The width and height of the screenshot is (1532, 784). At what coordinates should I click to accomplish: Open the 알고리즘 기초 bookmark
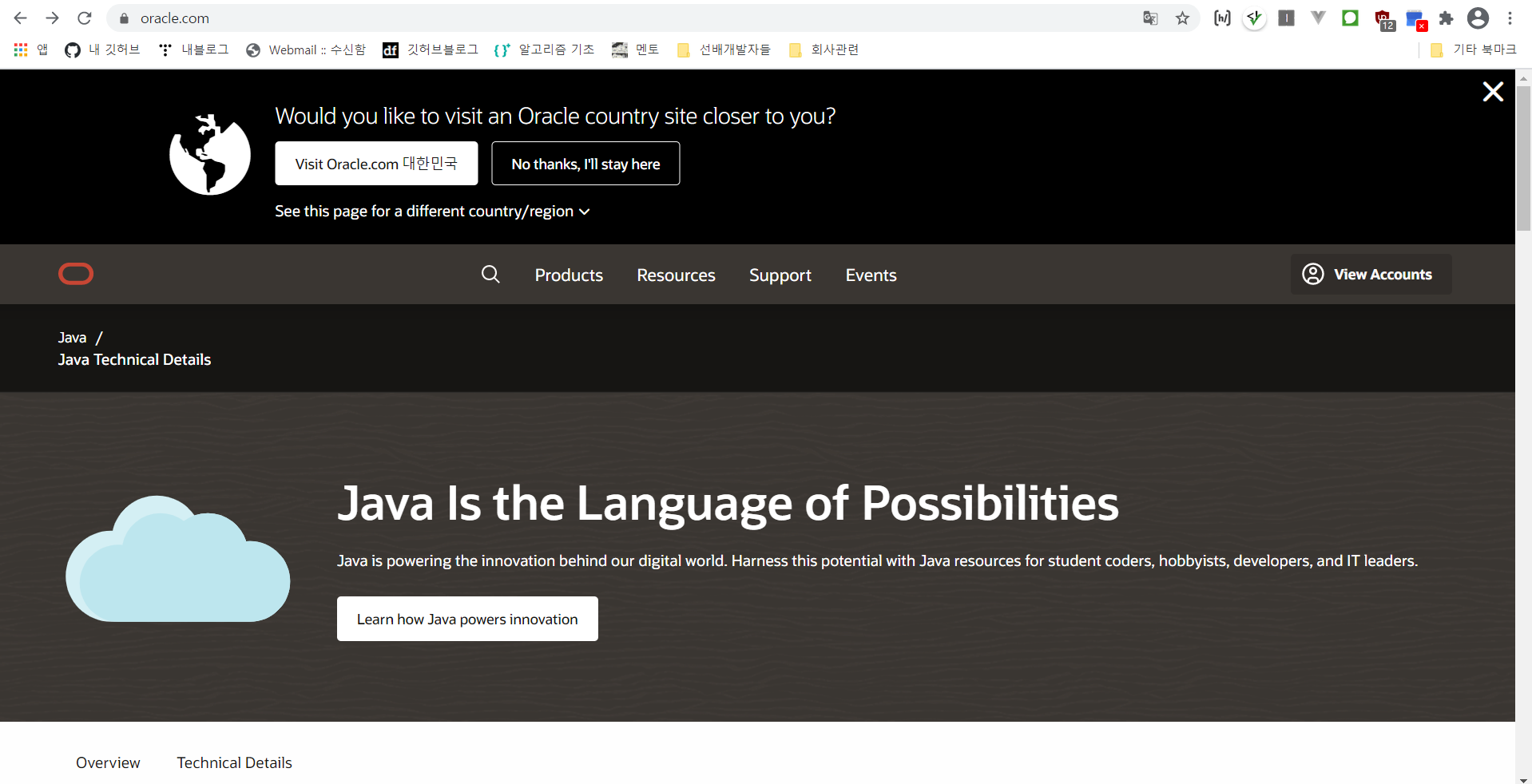[545, 49]
